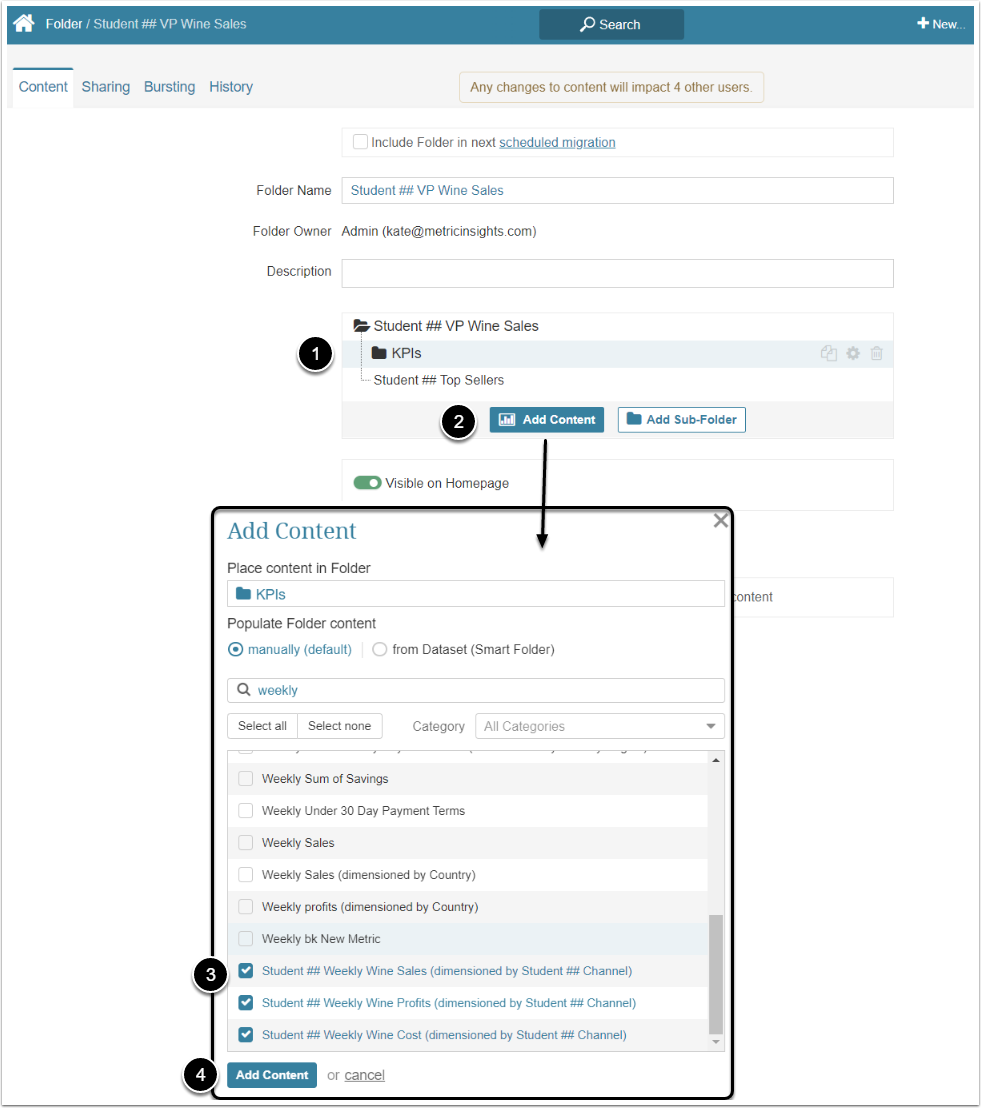Image resolution: width=981 pixels, height=1108 pixels.
Task: Close the Add Content dialog with X
Action: click(x=720, y=521)
